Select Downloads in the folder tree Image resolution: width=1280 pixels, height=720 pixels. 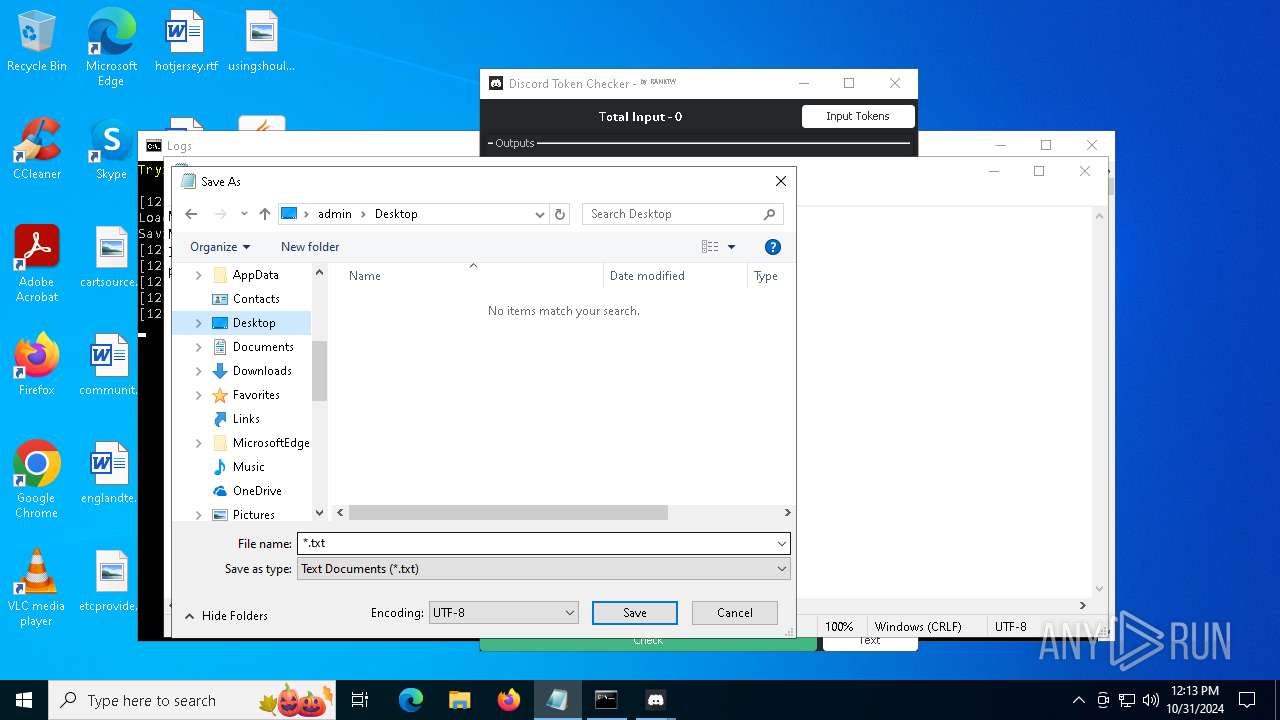262,371
